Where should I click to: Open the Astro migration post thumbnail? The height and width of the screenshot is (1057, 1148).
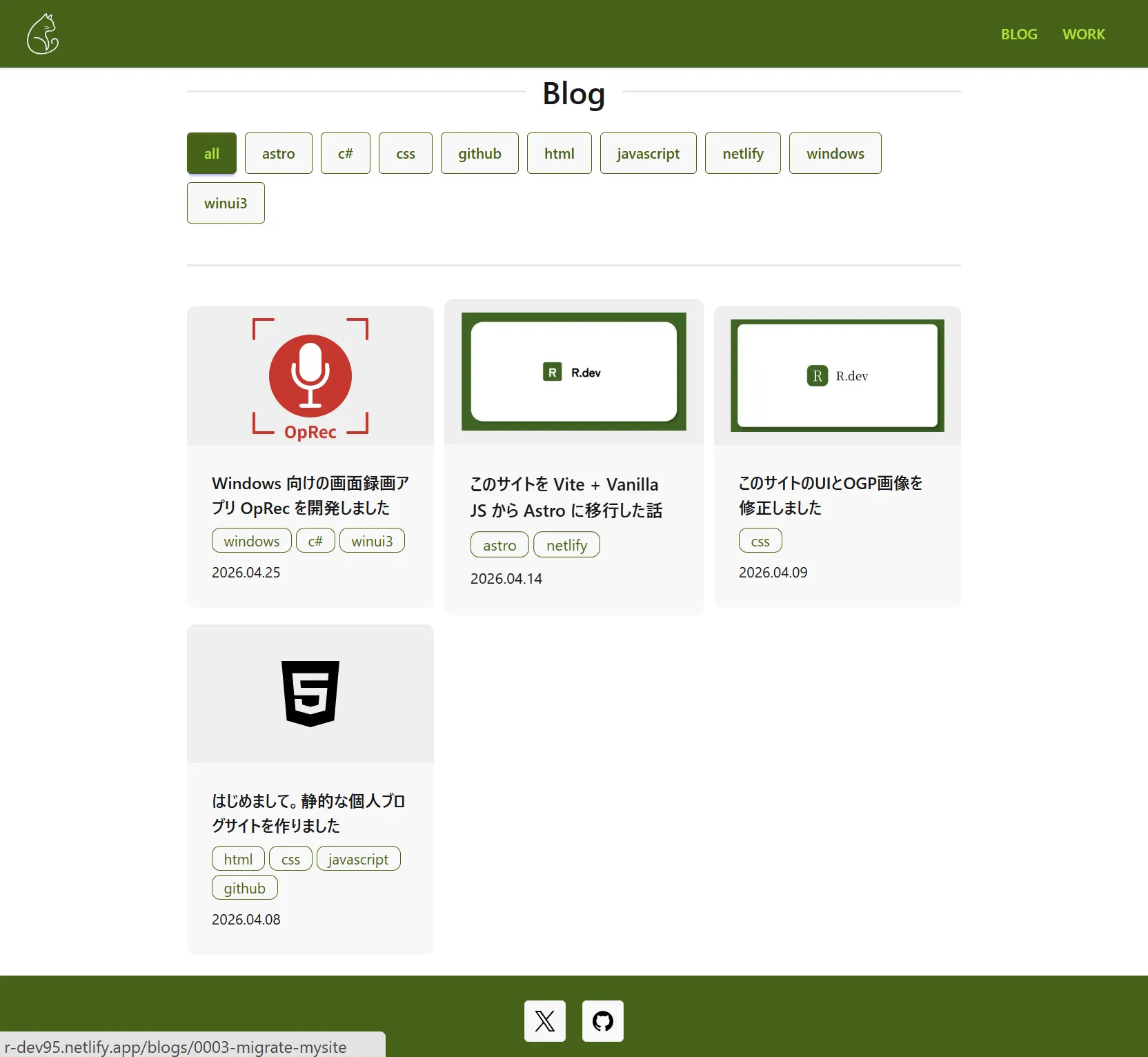574,372
